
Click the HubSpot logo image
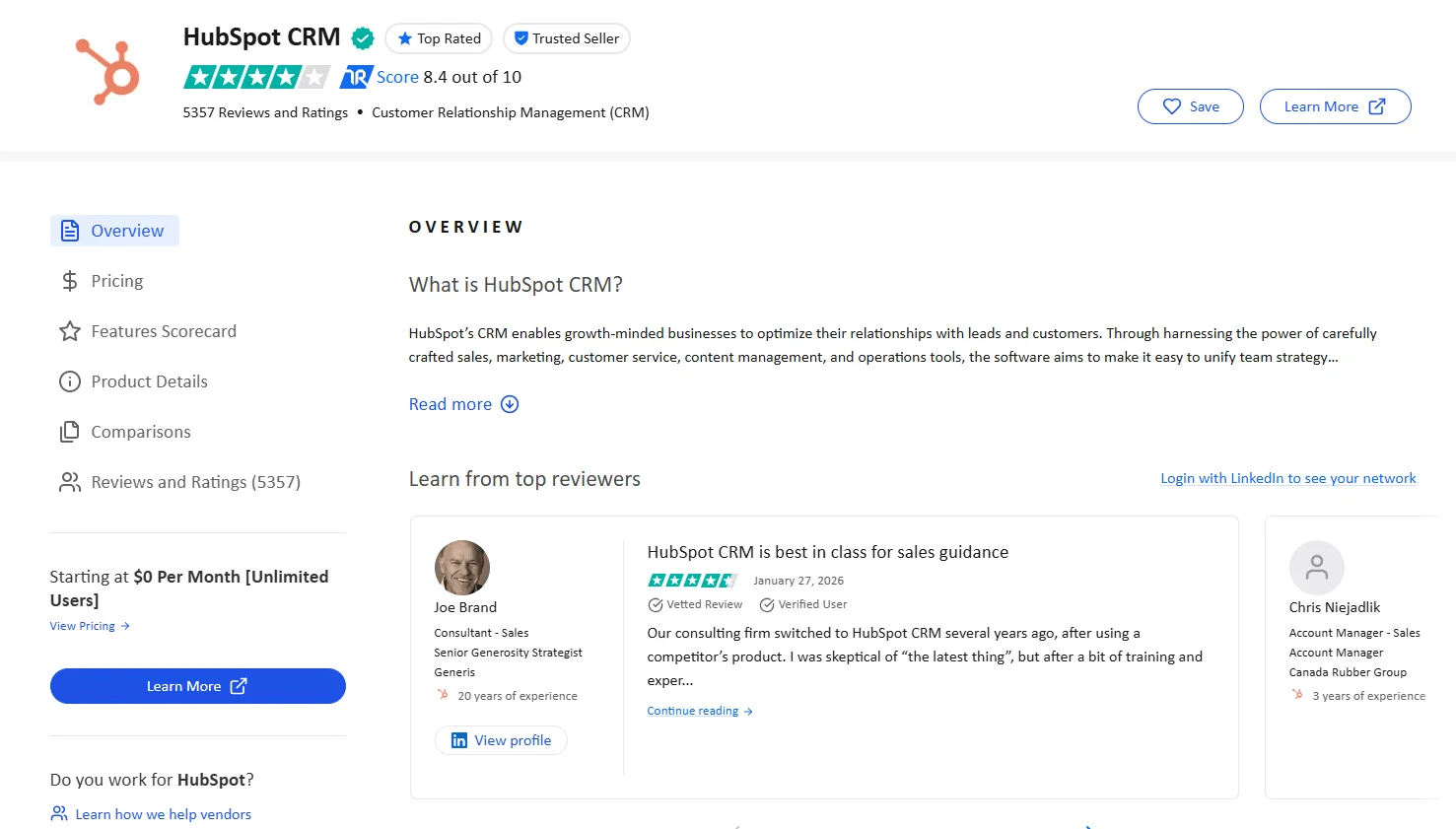(105, 72)
